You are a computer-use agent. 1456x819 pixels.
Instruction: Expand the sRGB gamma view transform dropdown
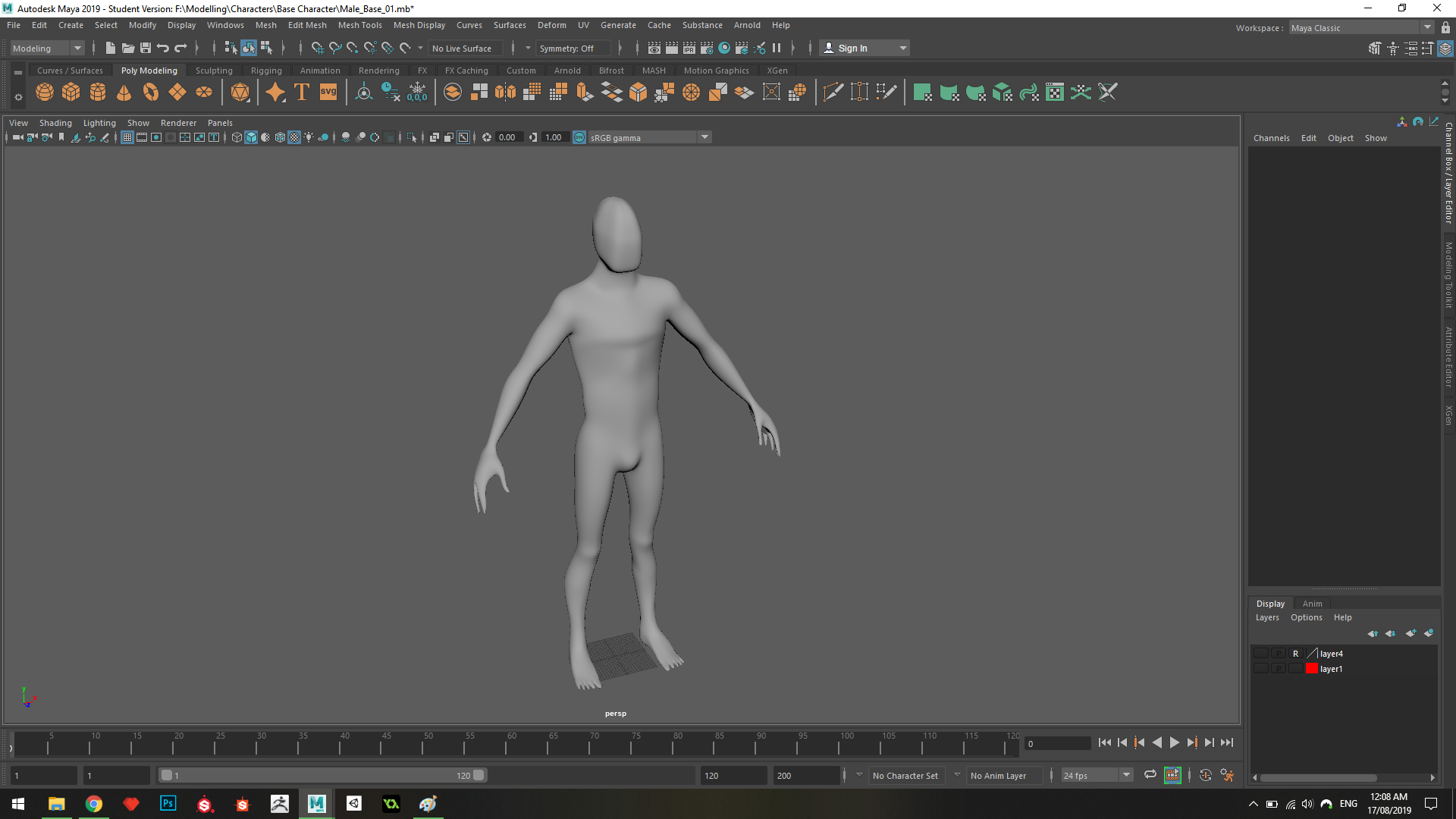point(704,137)
